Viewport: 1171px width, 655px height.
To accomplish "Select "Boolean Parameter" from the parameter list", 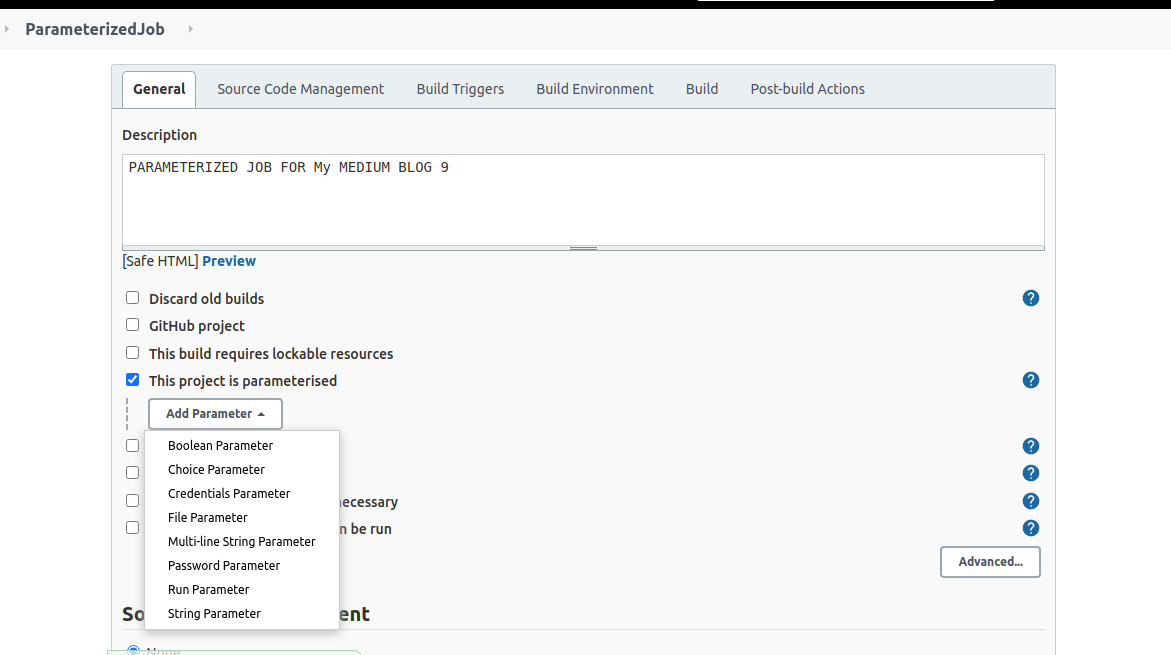I will tap(220, 445).
